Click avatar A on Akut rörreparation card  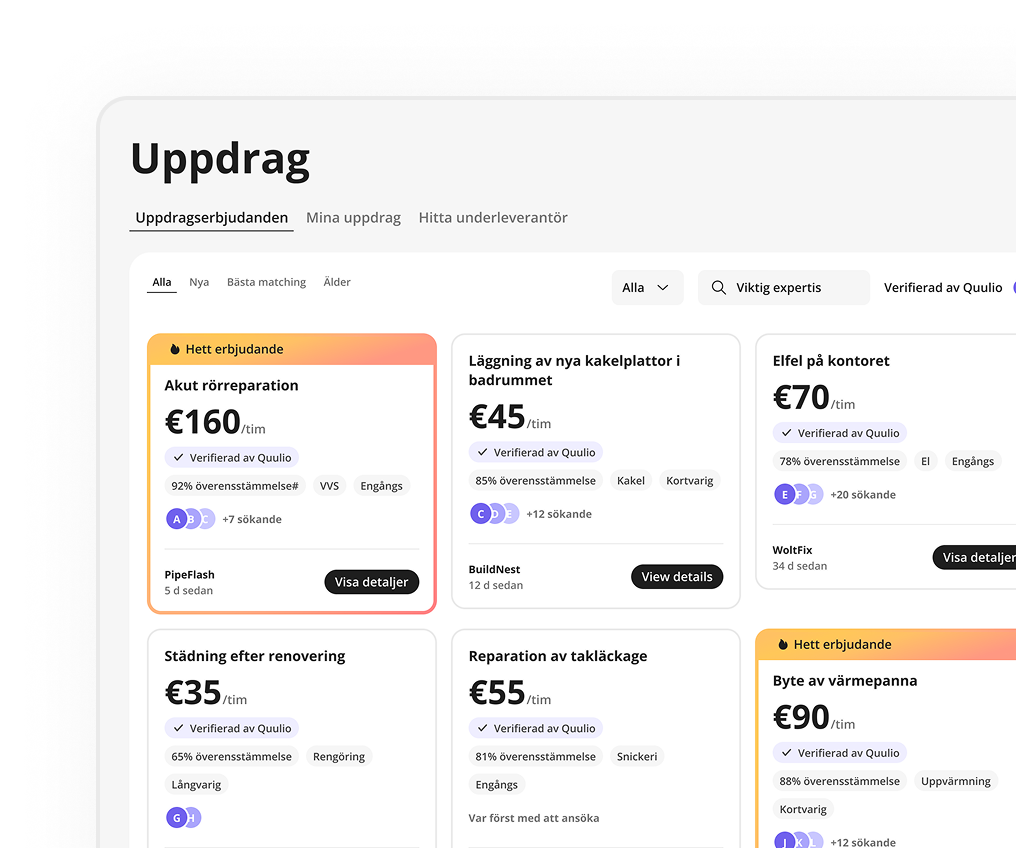(x=177, y=519)
